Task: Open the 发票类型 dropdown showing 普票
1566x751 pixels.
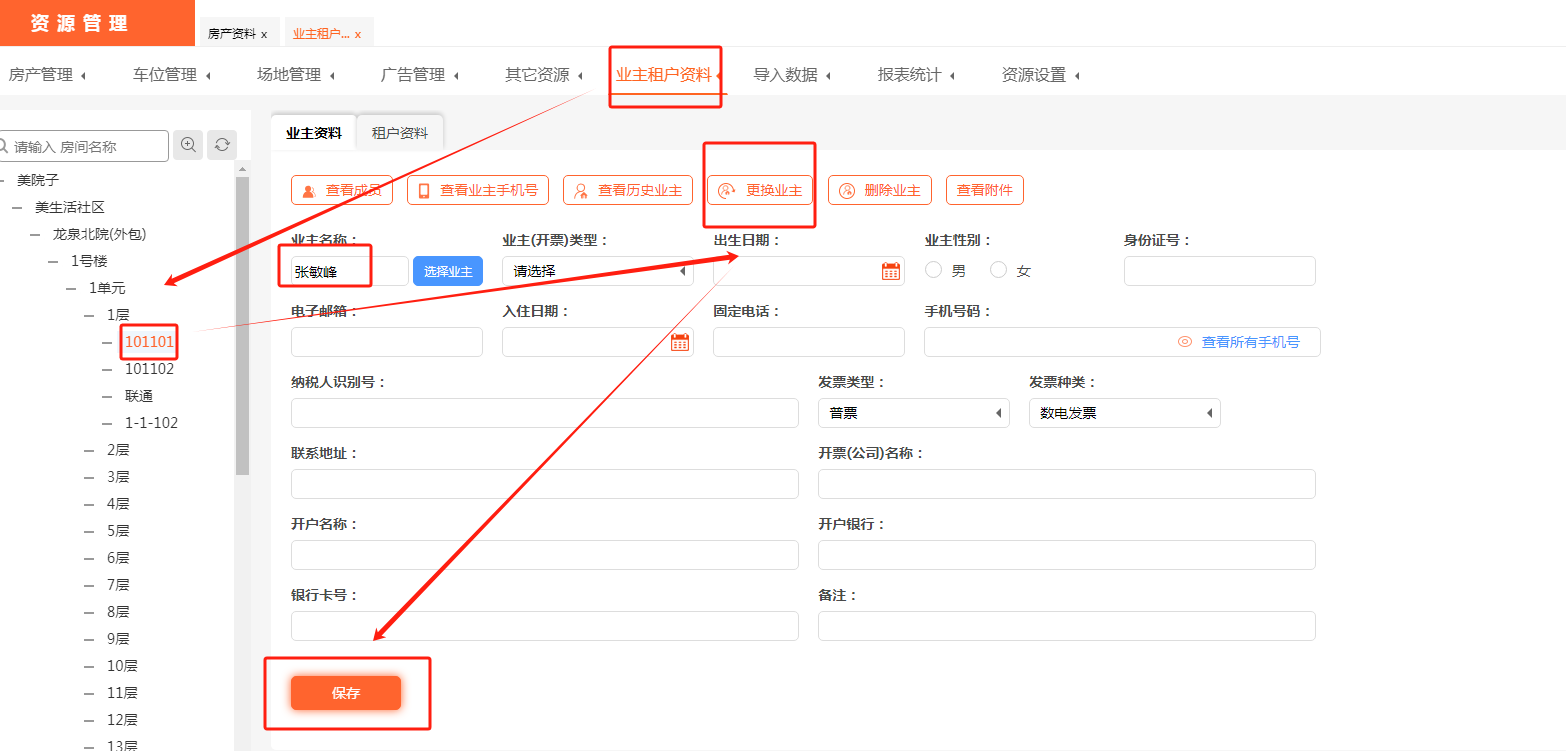Action: 913,413
